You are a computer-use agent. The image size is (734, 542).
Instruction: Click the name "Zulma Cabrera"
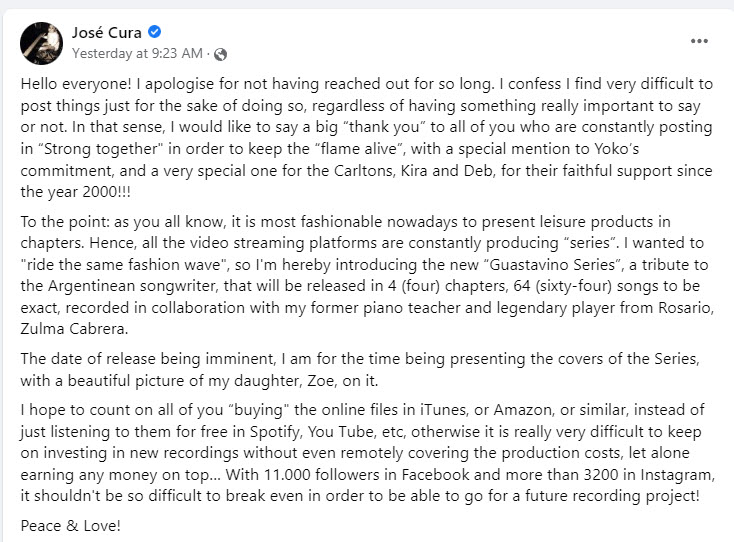73,329
